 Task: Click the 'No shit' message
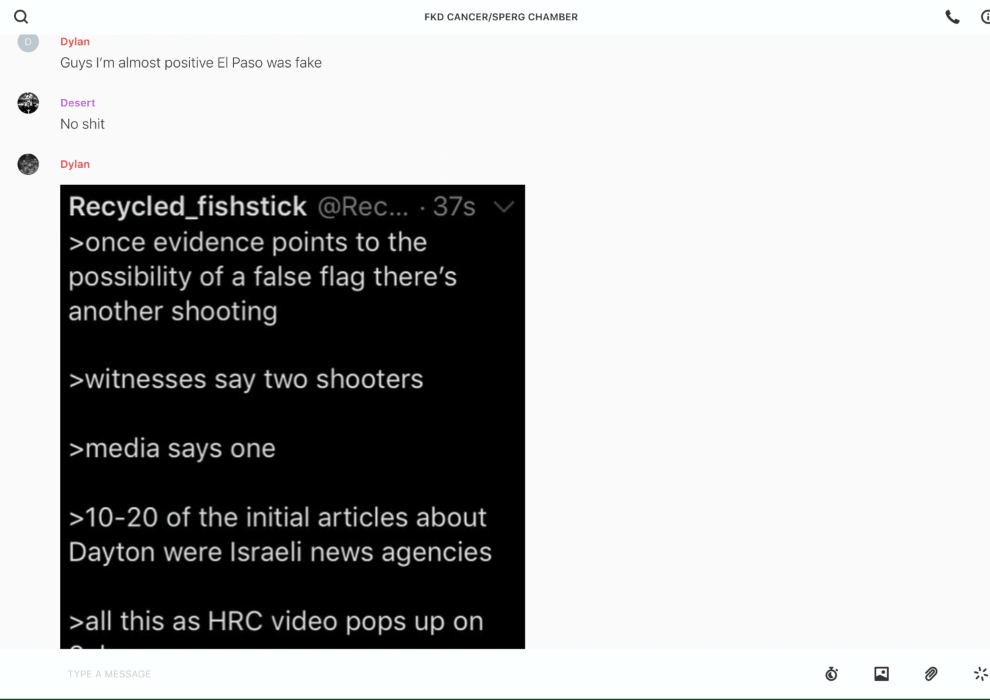[x=83, y=124]
